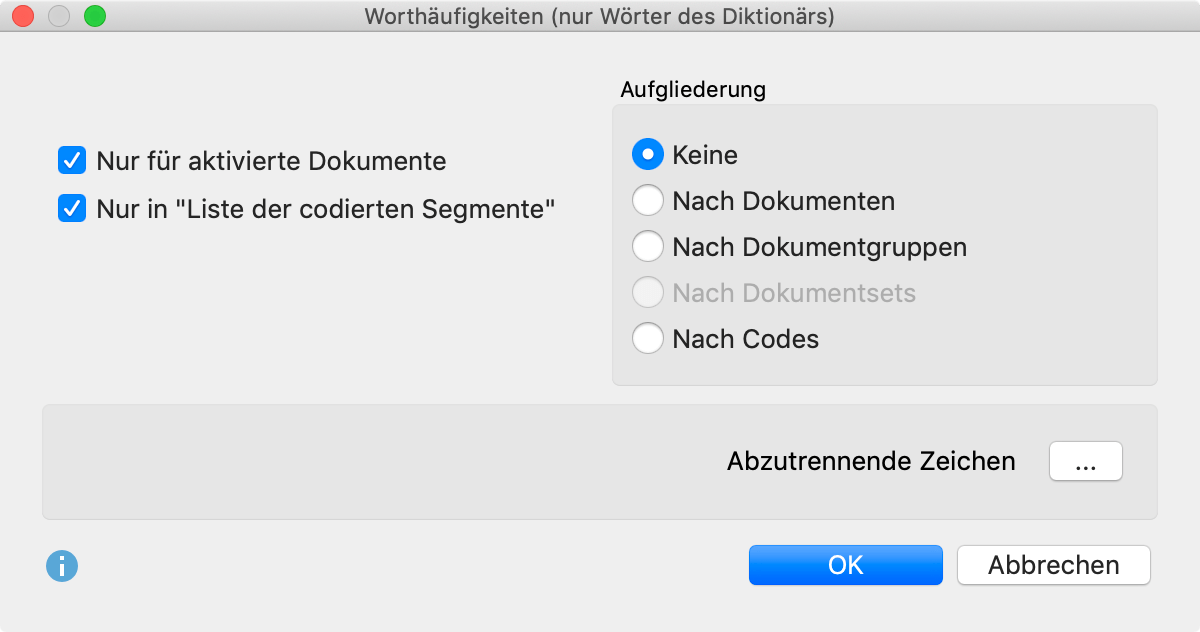
Task: Click the greyed-out 'Nach Dokumentsets' radio button
Action: (648, 293)
